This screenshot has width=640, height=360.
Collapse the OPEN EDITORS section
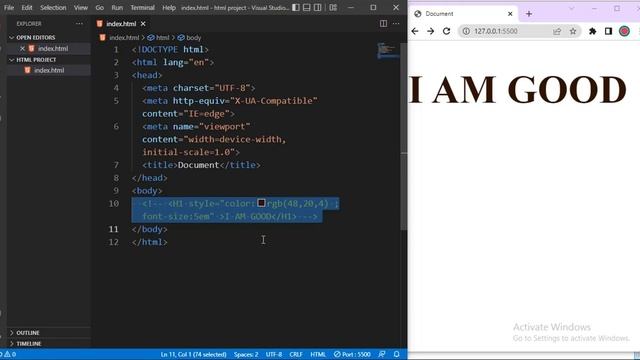pos(36,37)
